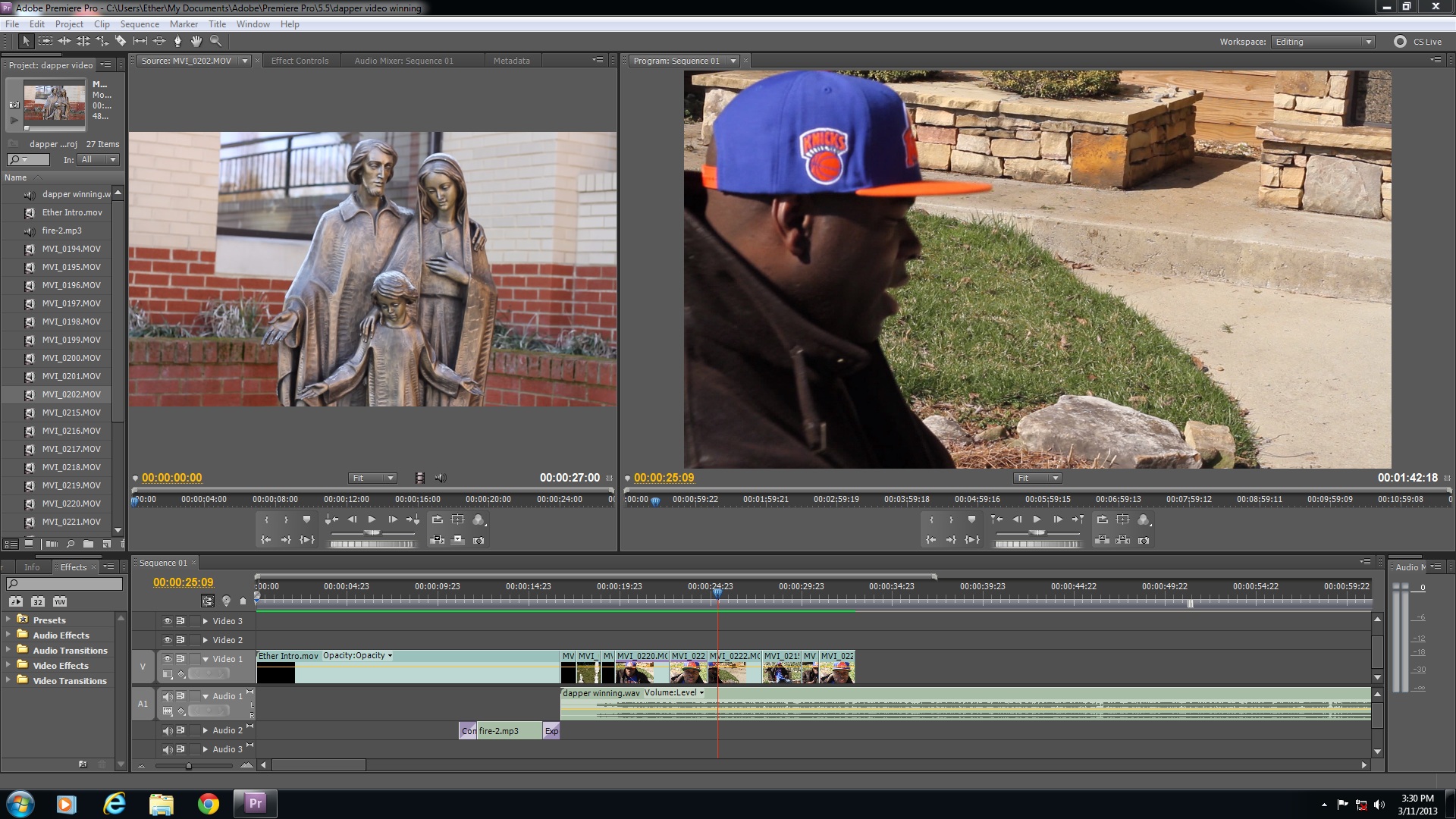Expand the Presets effects folder
1456x819 pixels.
point(8,620)
